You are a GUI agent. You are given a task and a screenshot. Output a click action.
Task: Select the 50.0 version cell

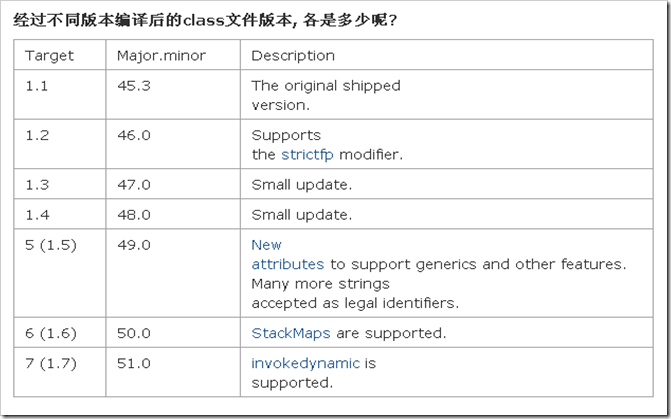pyautogui.click(x=134, y=333)
